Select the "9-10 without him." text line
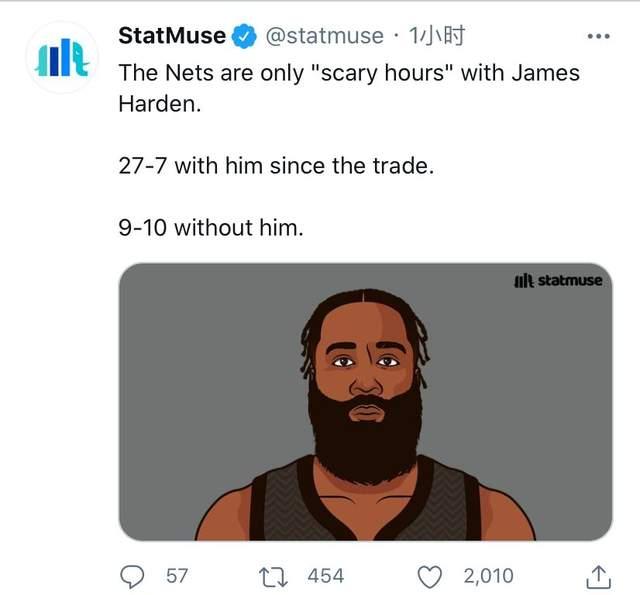This screenshot has width=640, height=595. 211,227
